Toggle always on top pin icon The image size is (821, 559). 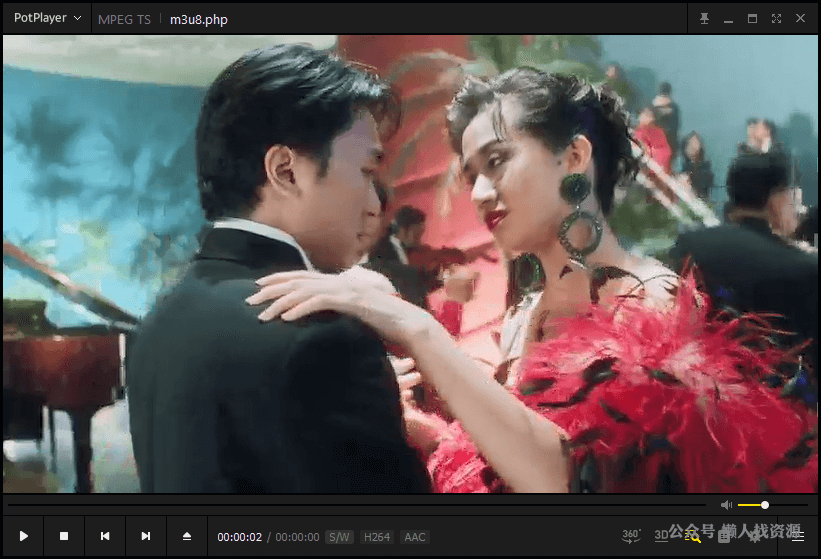[x=704, y=19]
